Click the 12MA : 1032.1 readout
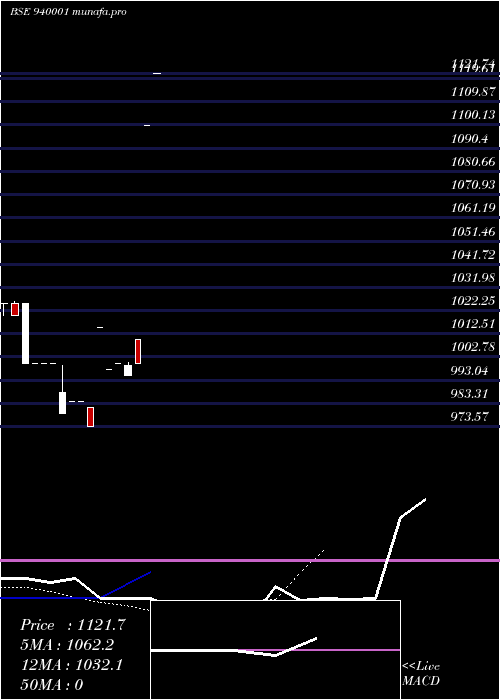This screenshot has width=500, height=700. (72, 665)
